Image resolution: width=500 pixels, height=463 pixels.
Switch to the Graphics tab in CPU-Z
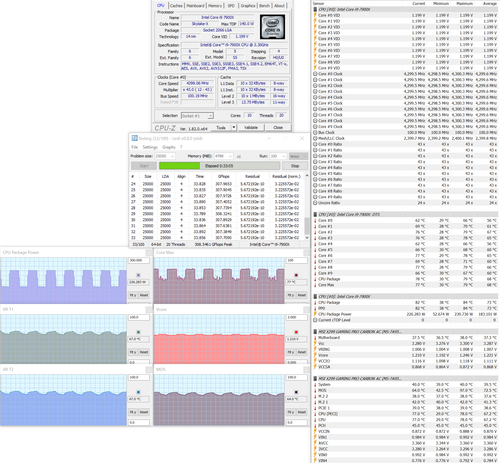(248, 6)
